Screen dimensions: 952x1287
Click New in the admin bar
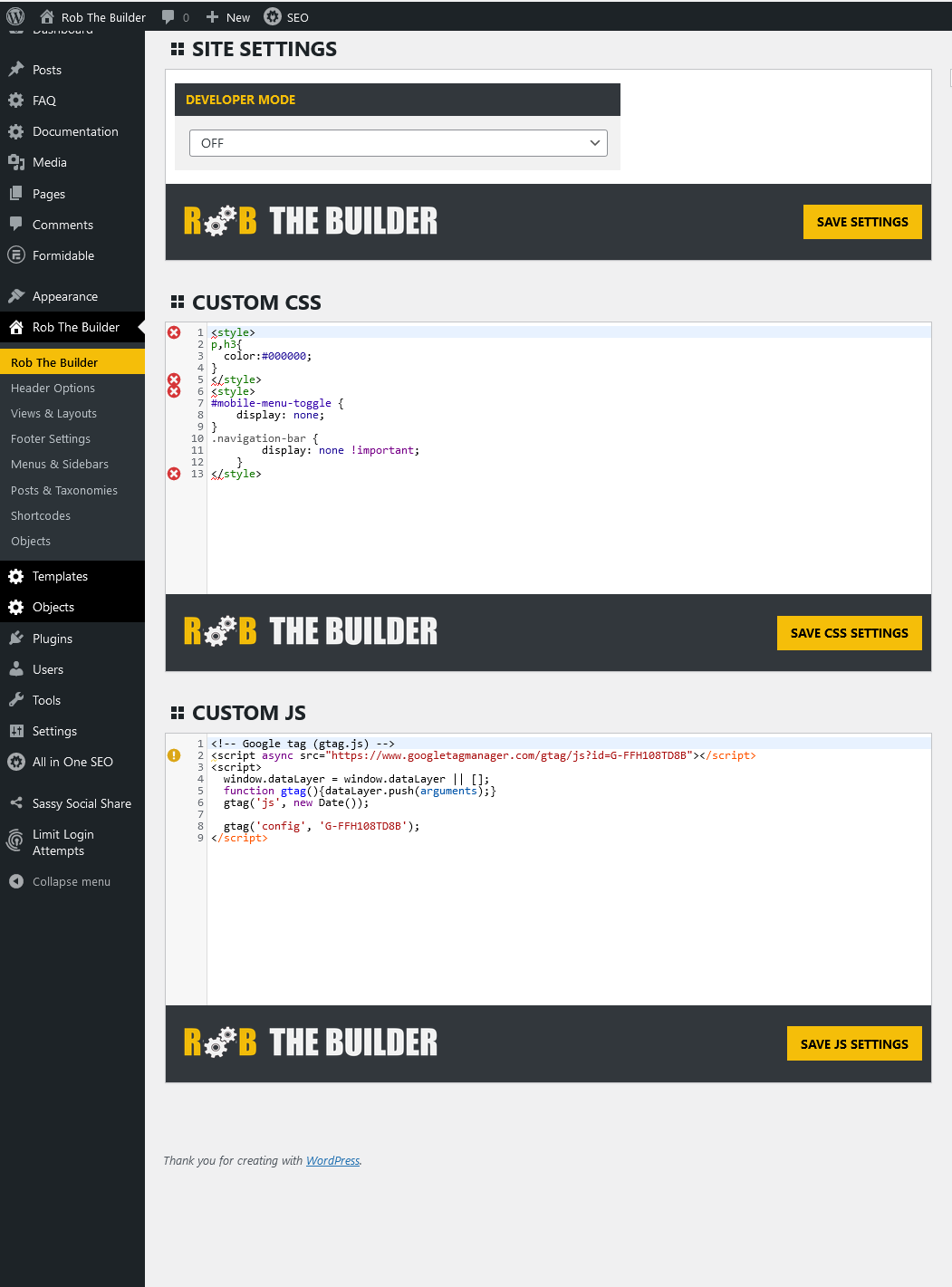pyautogui.click(x=238, y=17)
